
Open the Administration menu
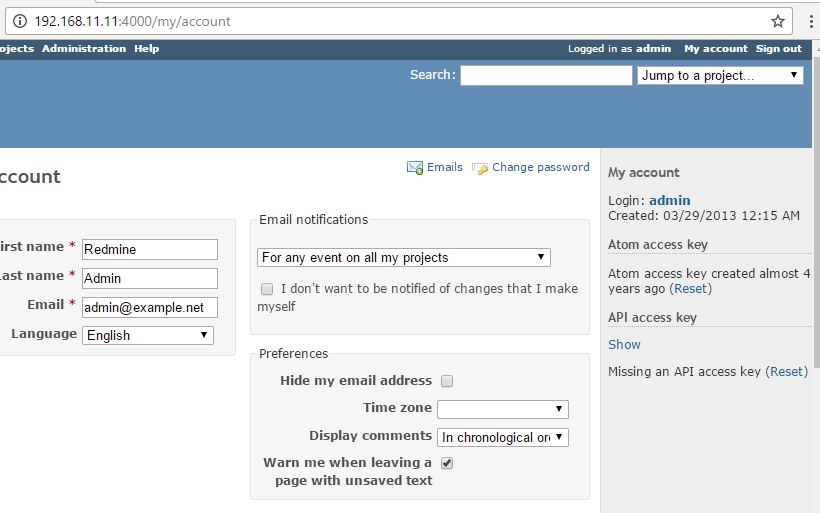pos(84,49)
